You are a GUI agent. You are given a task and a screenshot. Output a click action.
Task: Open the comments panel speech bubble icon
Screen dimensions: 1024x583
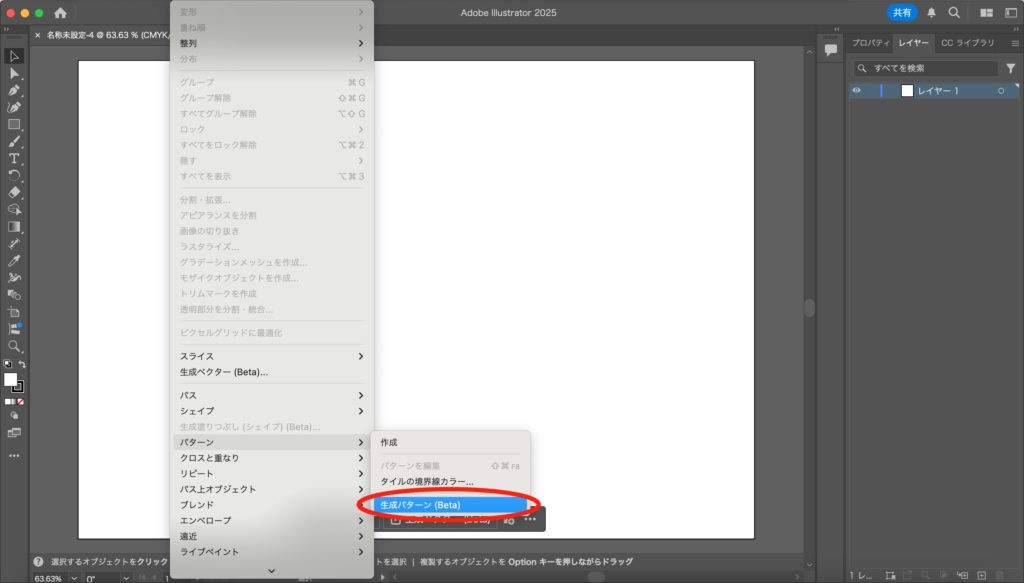pyautogui.click(x=830, y=50)
